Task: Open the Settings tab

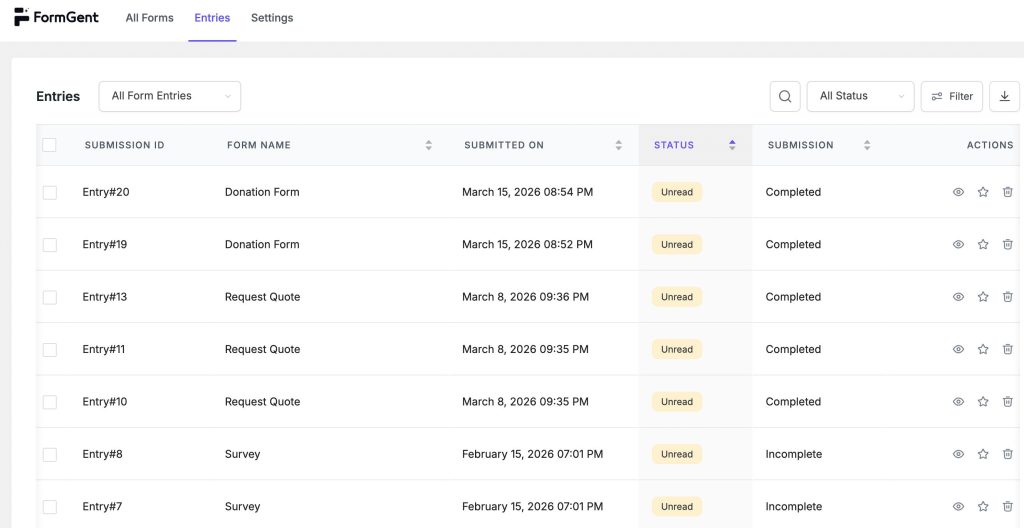Action: pyautogui.click(x=272, y=18)
